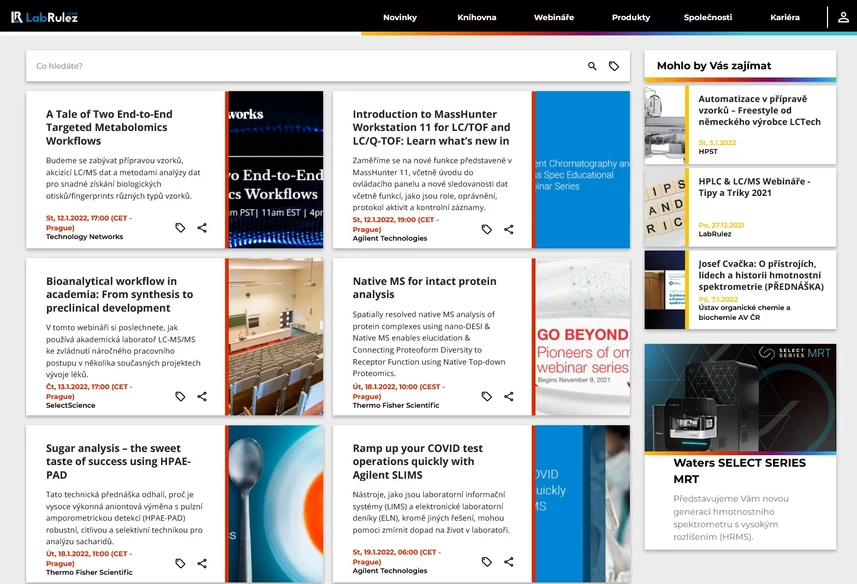Share the Ramp up COVID test webinar
The width and height of the screenshot is (857, 584).
pos(508,562)
